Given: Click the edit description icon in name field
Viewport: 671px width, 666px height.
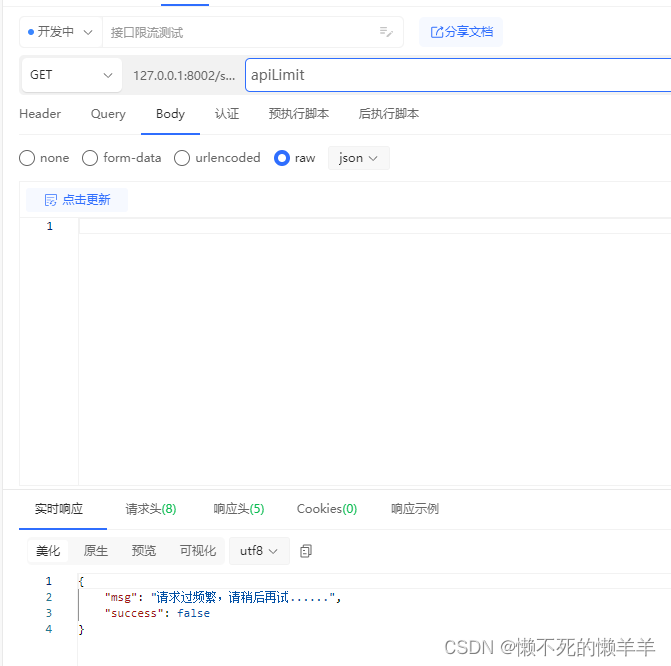Looking at the screenshot, I should tap(386, 32).
